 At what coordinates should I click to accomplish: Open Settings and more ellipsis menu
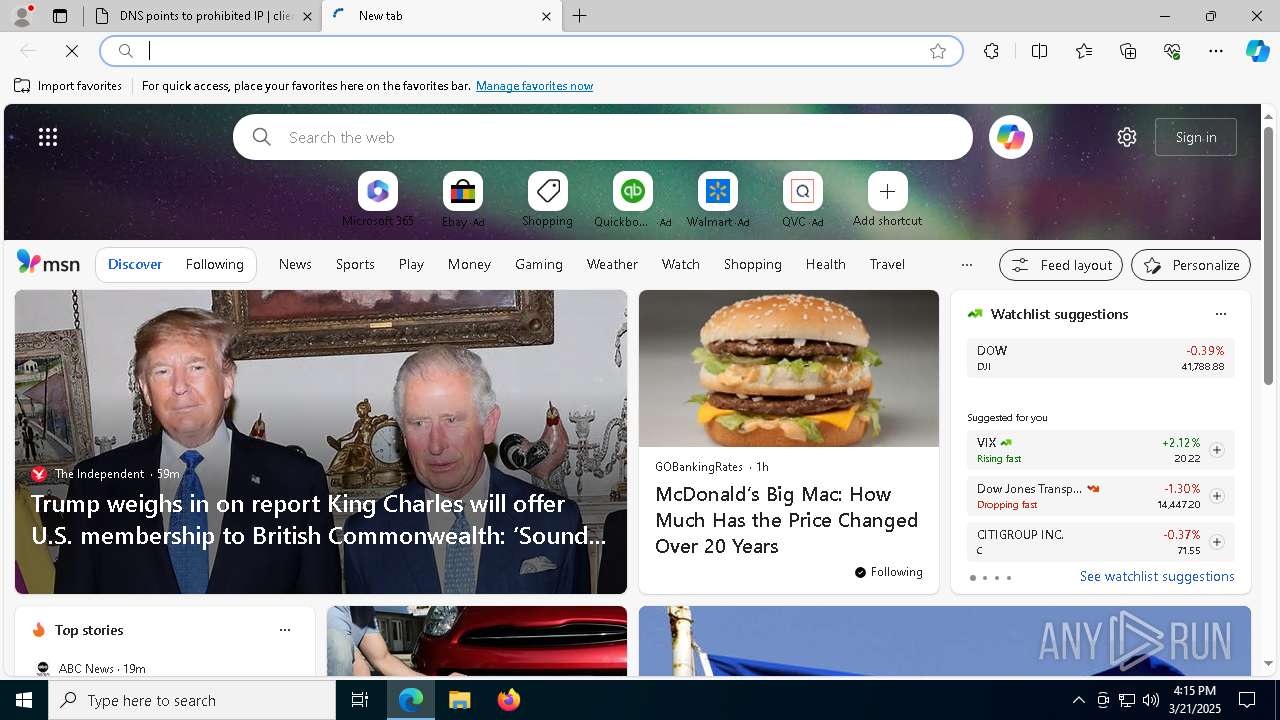point(1216,51)
